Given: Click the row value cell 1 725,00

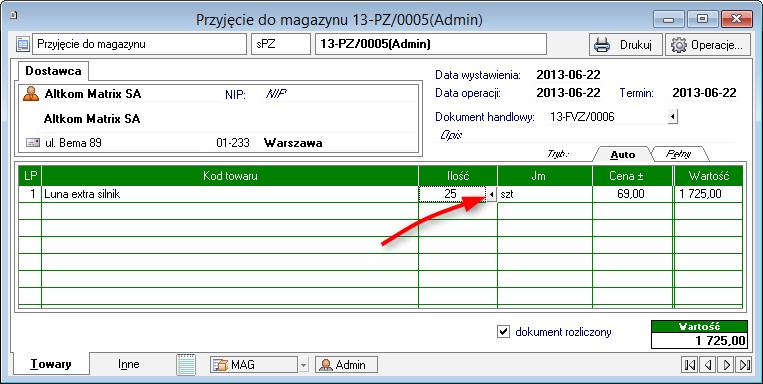Looking at the screenshot, I should [x=708, y=194].
